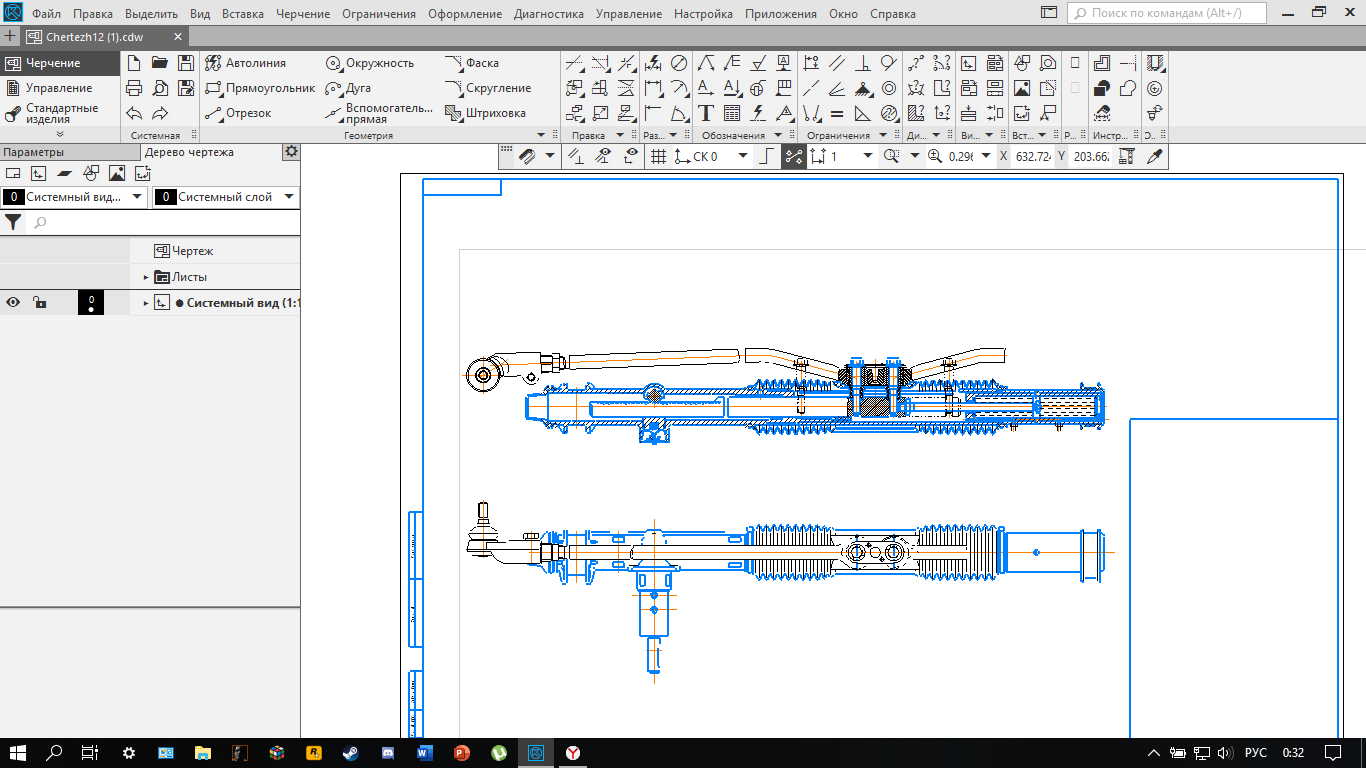This screenshot has height=768, width=1366.
Task: Toggle the grid display button
Action: (658, 156)
